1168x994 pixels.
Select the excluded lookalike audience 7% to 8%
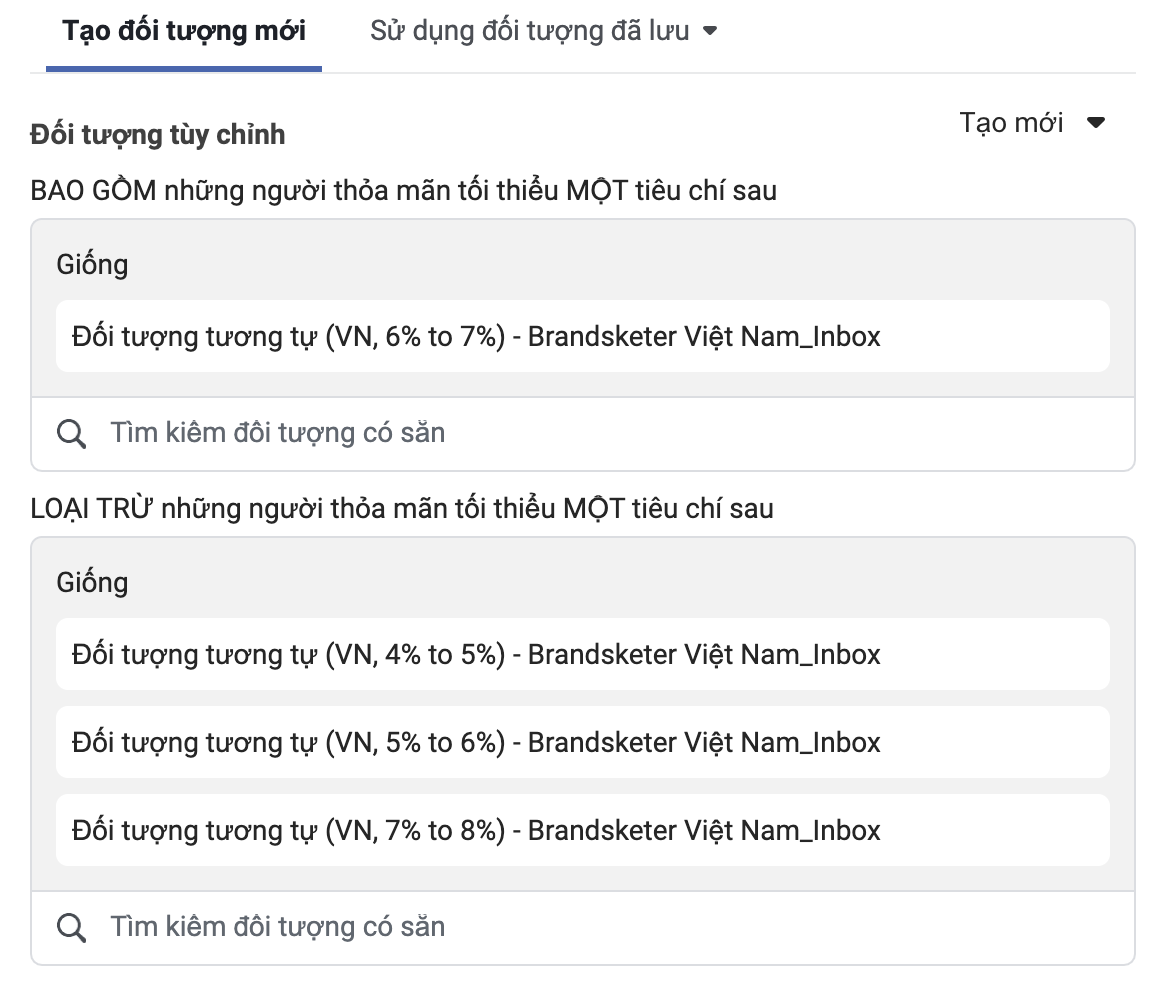(583, 830)
